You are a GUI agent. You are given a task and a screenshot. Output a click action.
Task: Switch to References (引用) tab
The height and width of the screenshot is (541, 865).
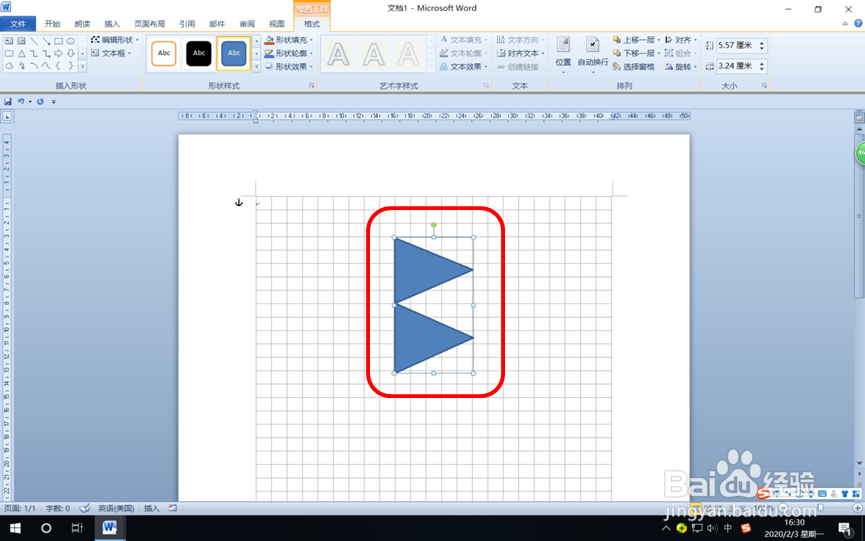(187, 24)
